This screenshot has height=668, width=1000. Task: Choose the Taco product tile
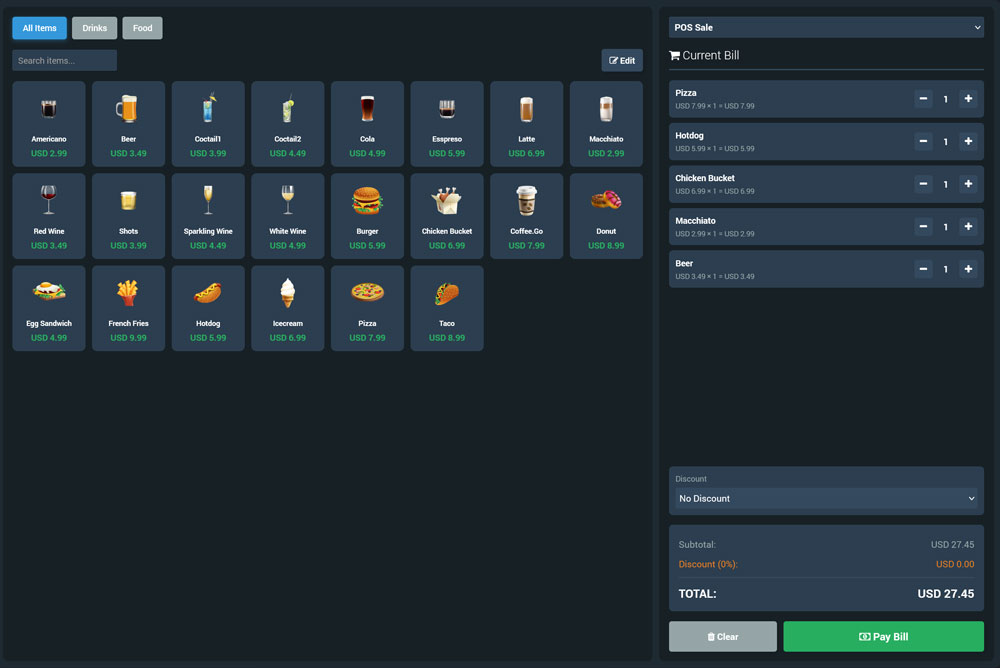click(x=447, y=307)
